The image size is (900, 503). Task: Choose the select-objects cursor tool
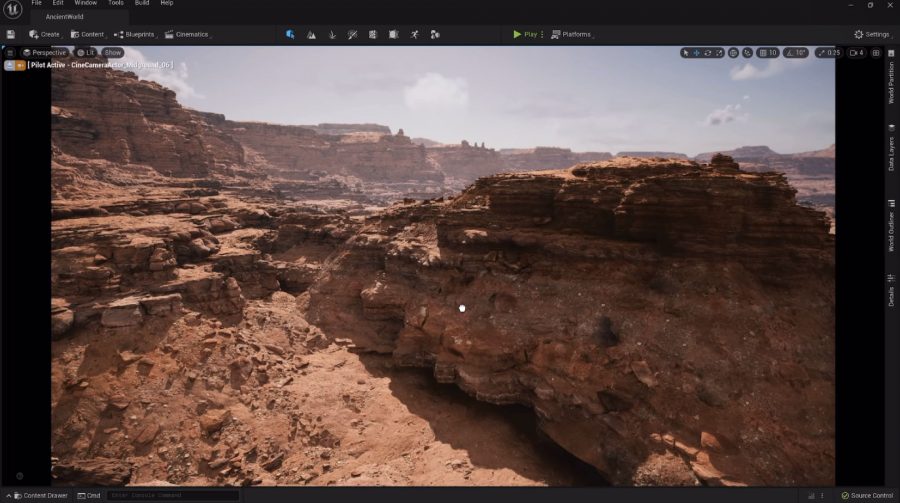tap(685, 53)
